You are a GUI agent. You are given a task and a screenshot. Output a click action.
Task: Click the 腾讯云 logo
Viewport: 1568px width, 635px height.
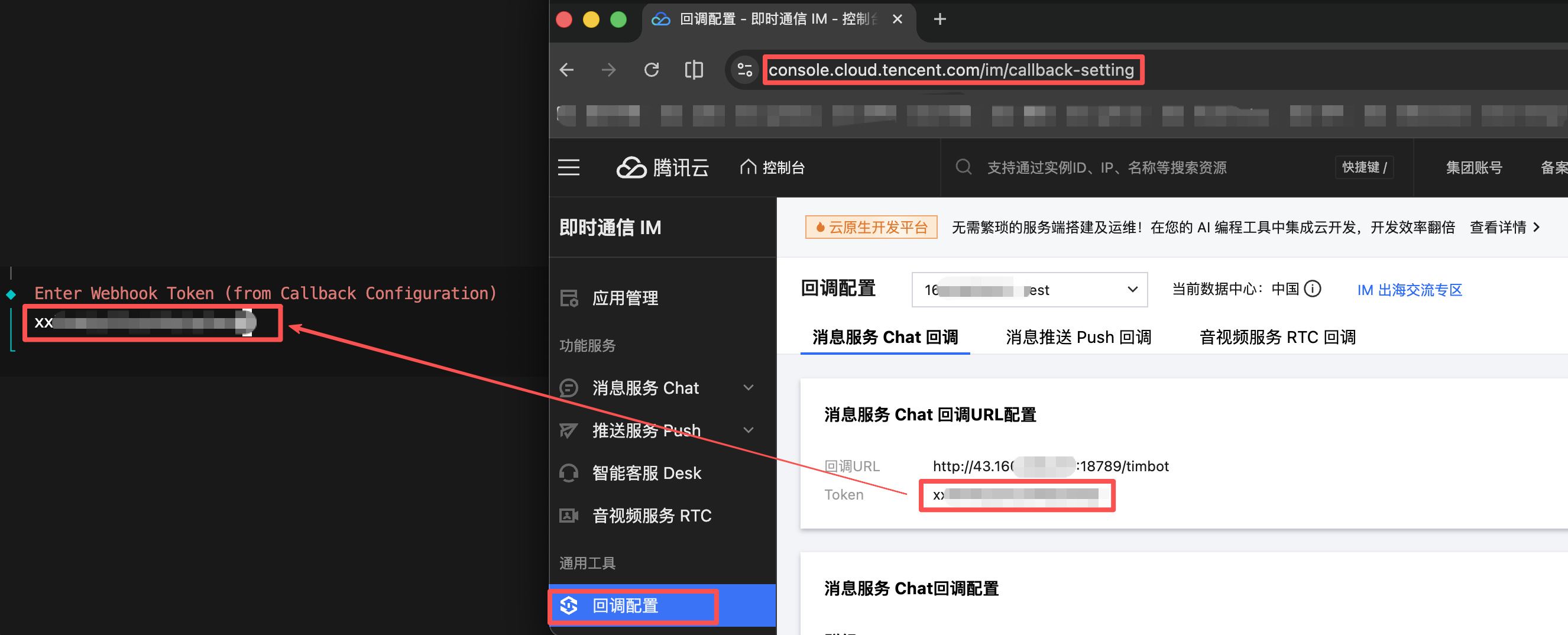pyautogui.click(x=662, y=167)
